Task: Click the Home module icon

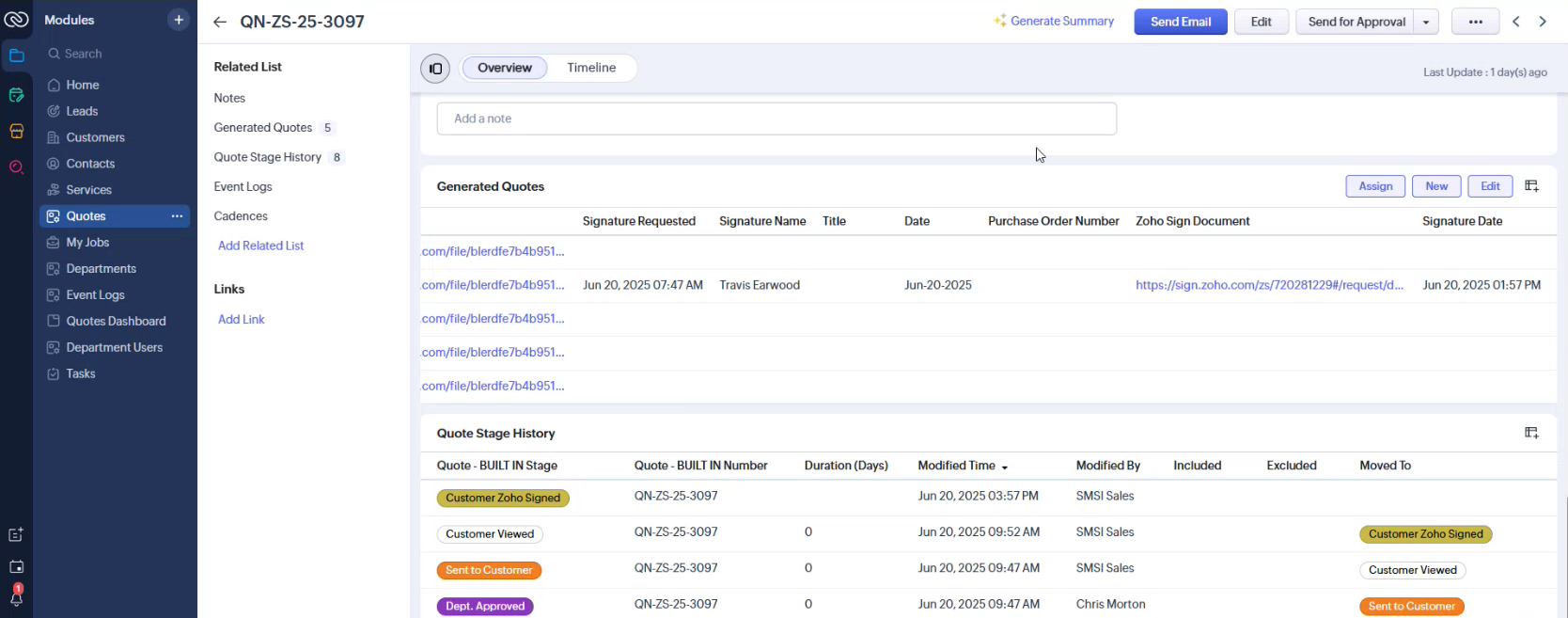Action: tap(54, 85)
